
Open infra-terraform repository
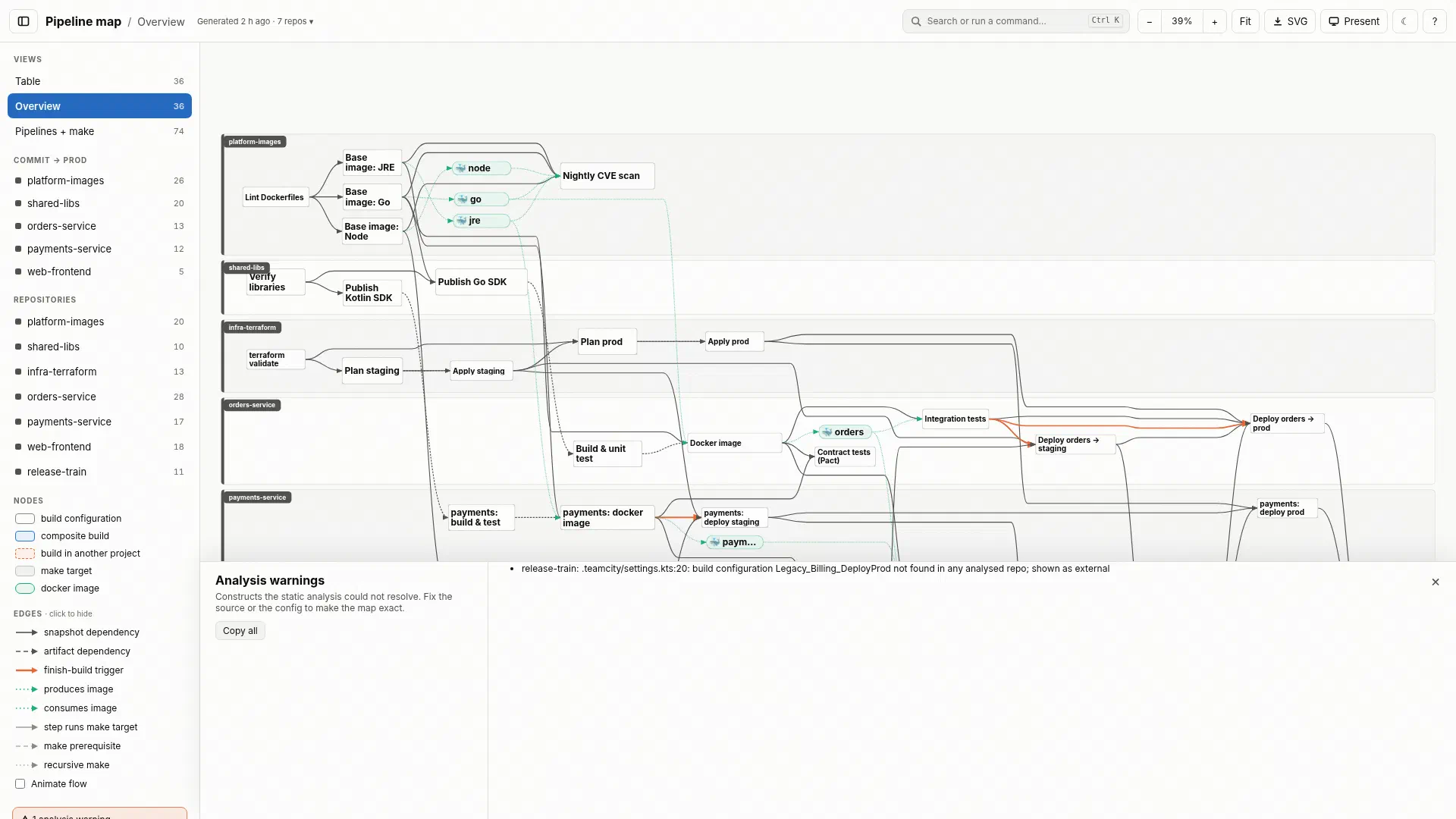point(99,372)
